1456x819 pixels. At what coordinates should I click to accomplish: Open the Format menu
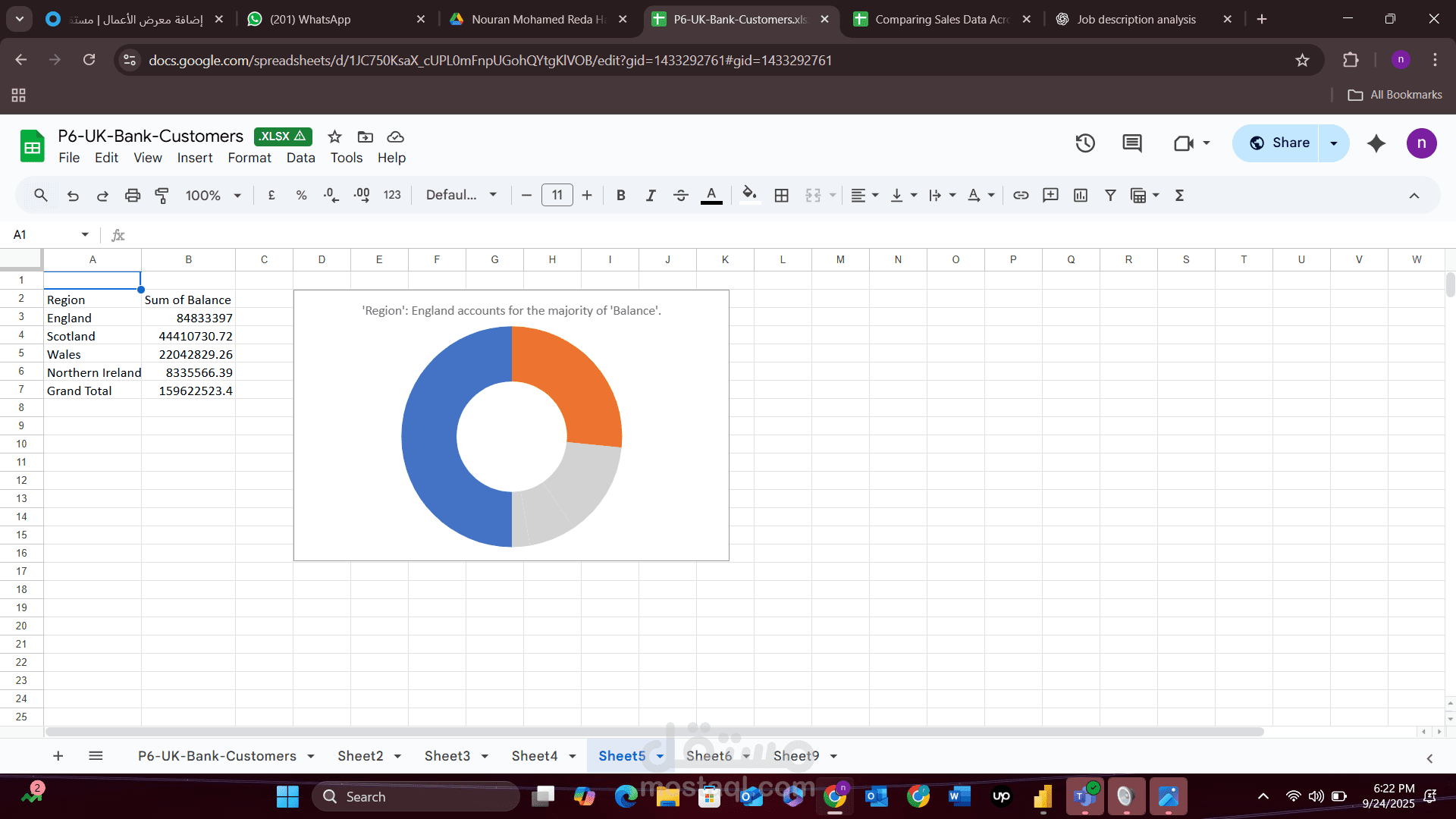tap(249, 158)
